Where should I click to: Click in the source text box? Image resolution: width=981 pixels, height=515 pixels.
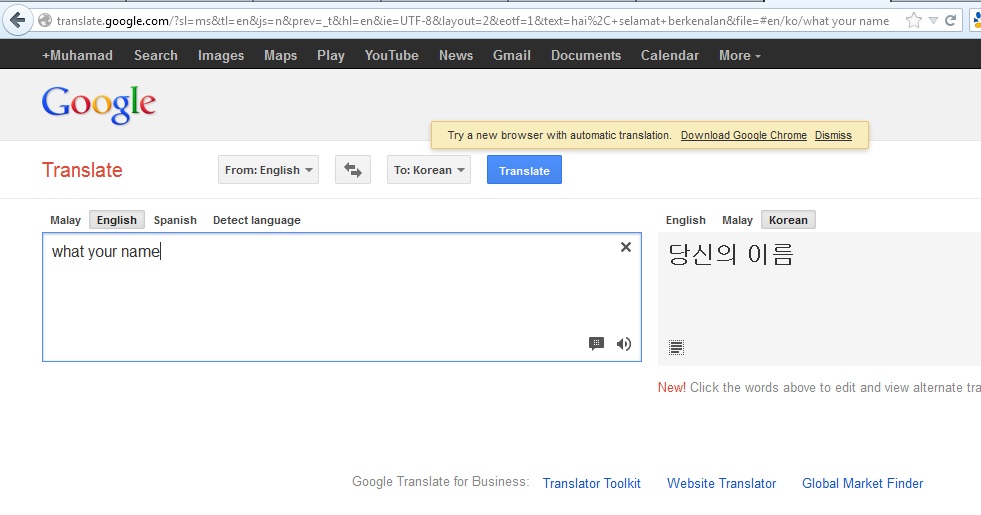coord(342,297)
